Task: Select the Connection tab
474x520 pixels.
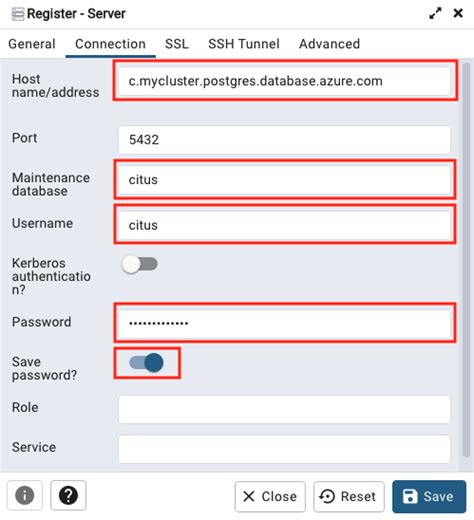Action: tap(110, 44)
